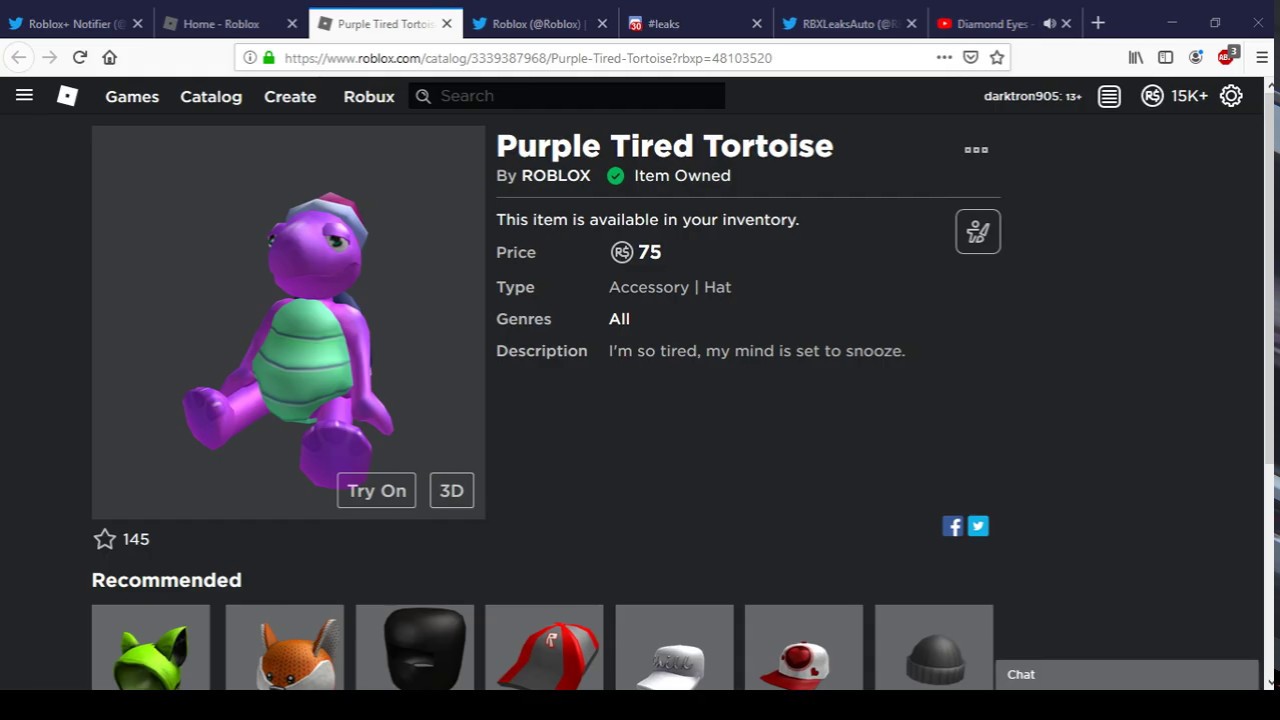Image resolution: width=1280 pixels, height=720 pixels.
Task: Click the 3D purple tortoise item preview
Action: (x=288, y=322)
